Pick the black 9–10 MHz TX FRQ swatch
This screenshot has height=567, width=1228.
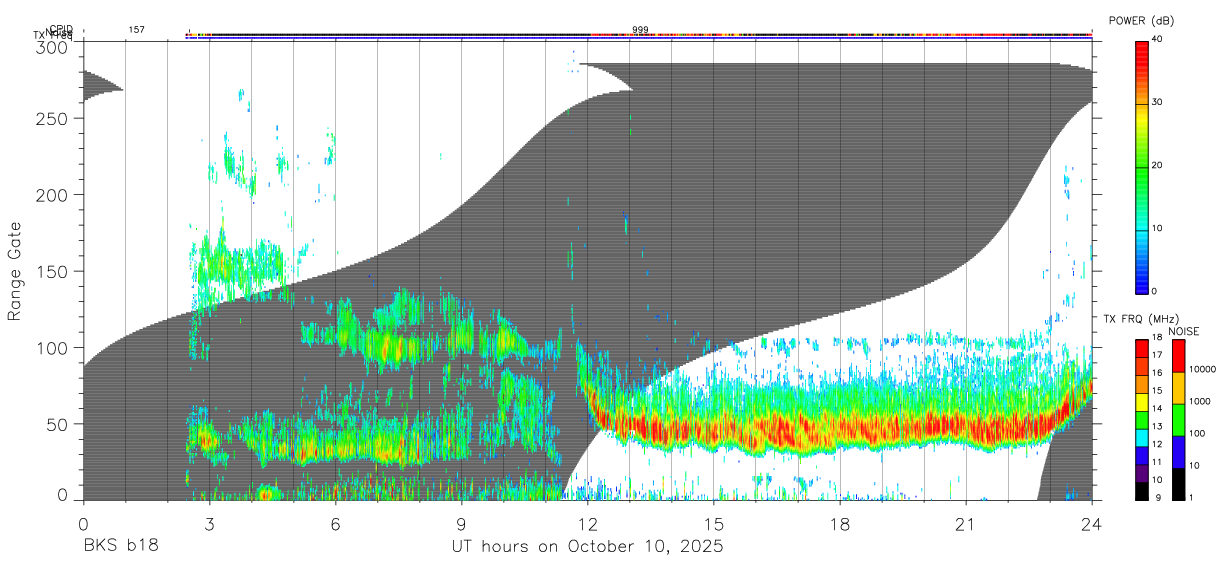pos(1141,490)
